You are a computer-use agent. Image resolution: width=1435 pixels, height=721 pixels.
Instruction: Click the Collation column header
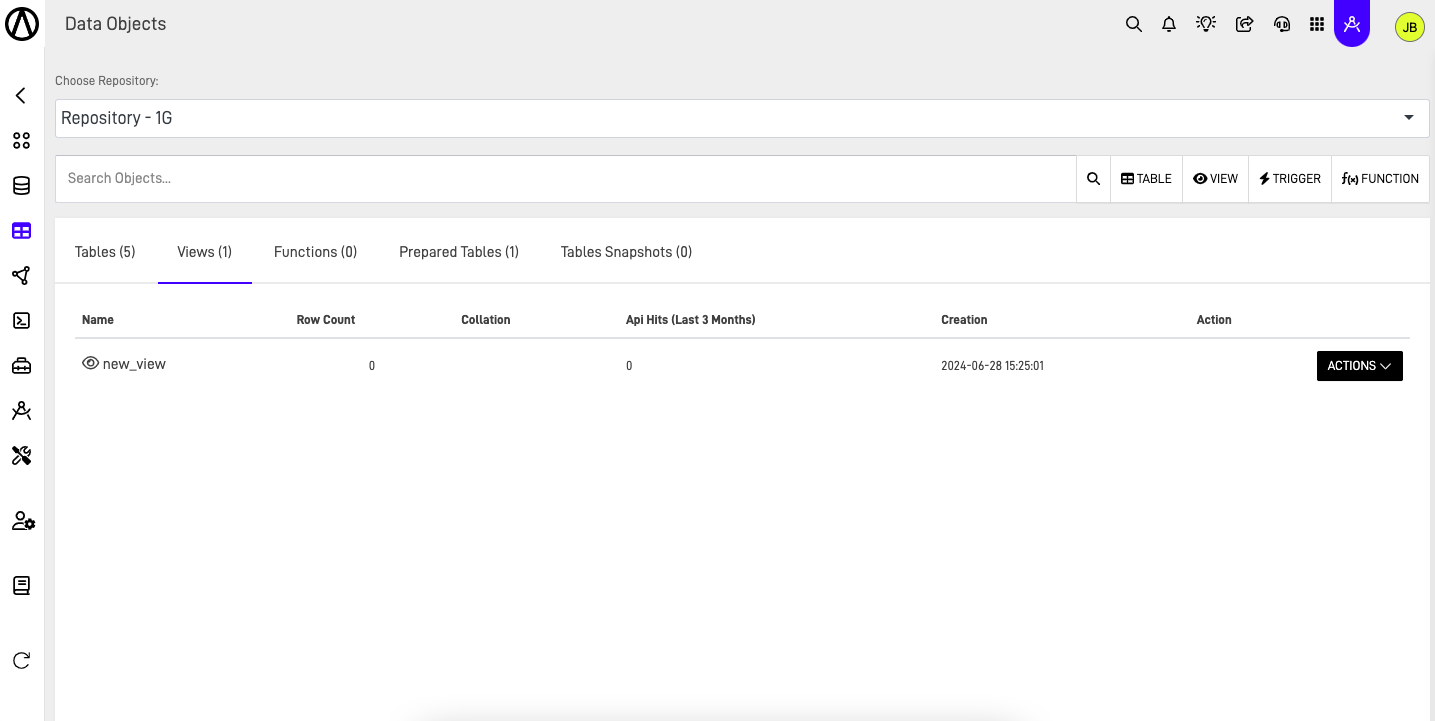coord(486,320)
